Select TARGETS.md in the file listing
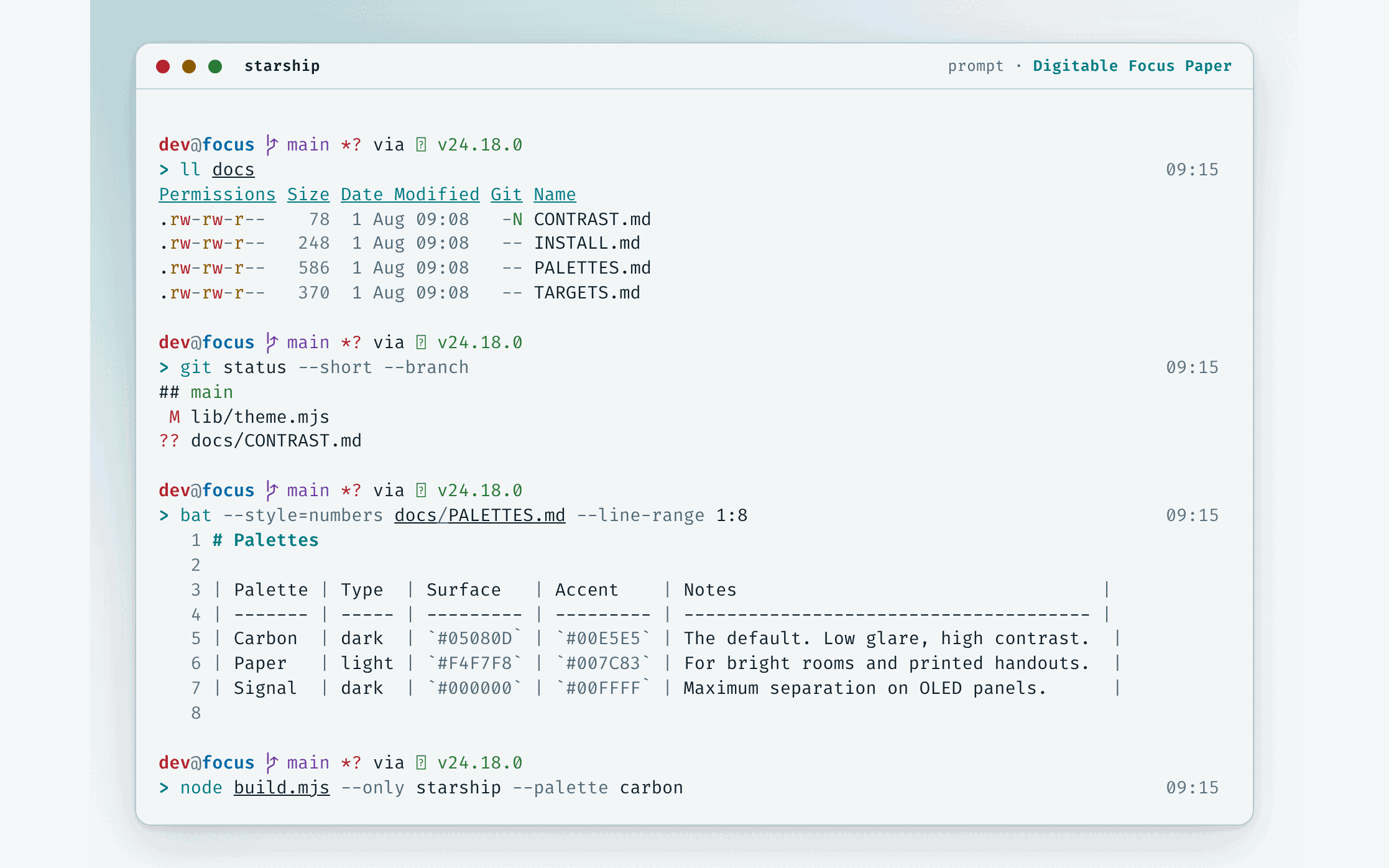Viewport: 1389px width, 868px height. pyautogui.click(x=587, y=293)
